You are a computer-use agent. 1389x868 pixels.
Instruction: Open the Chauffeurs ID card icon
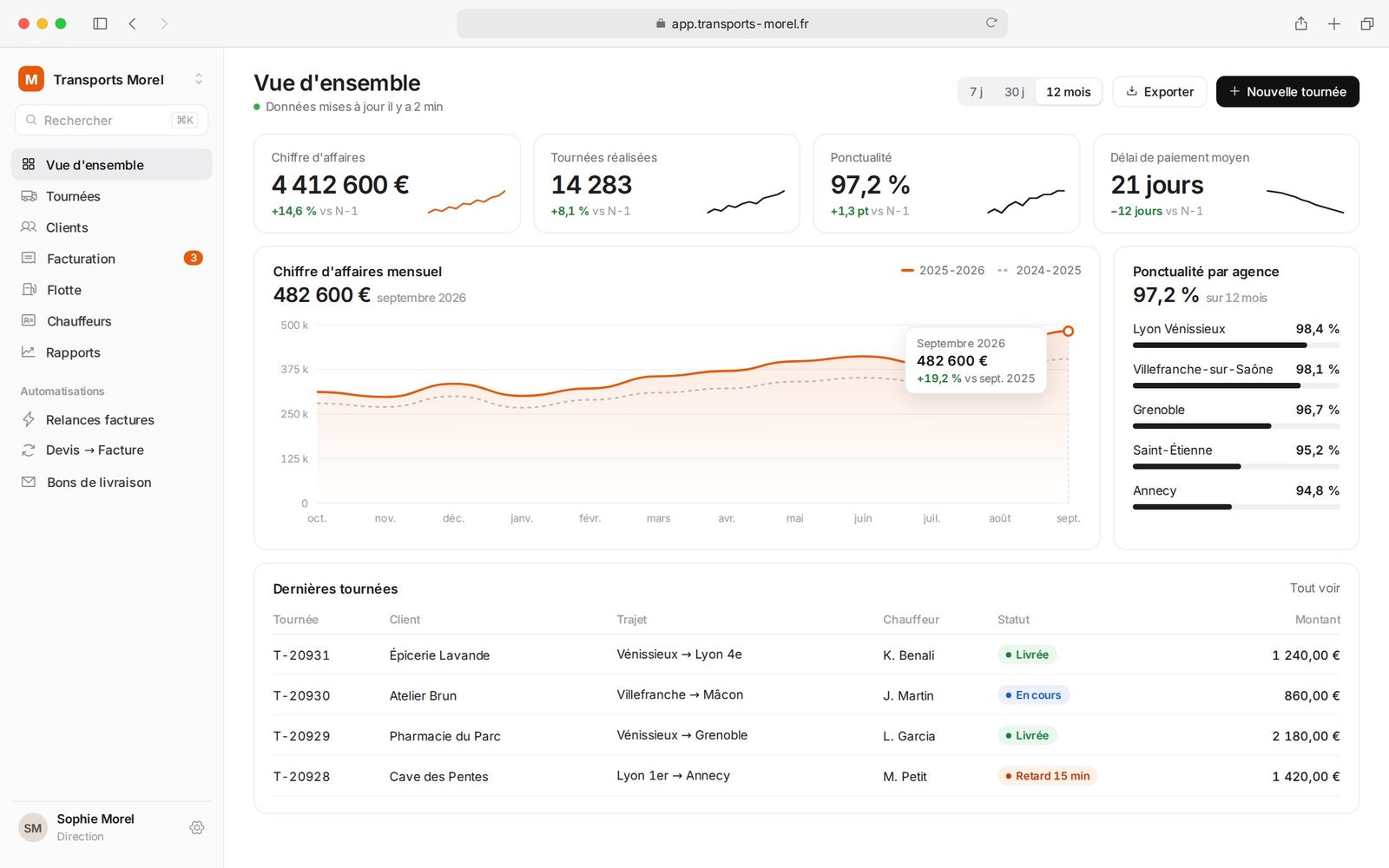tap(29, 321)
